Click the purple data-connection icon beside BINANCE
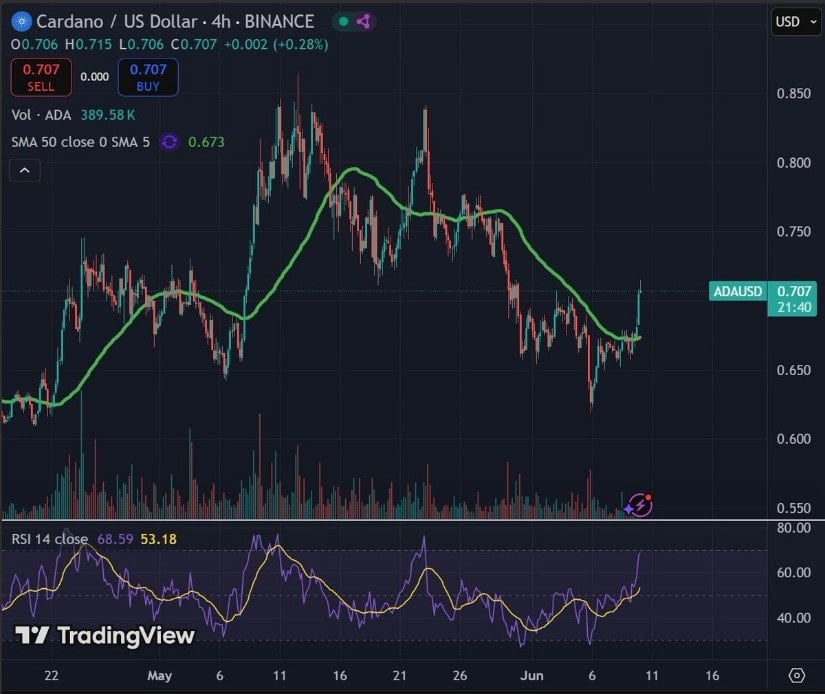825x694 pixels. 363,22
